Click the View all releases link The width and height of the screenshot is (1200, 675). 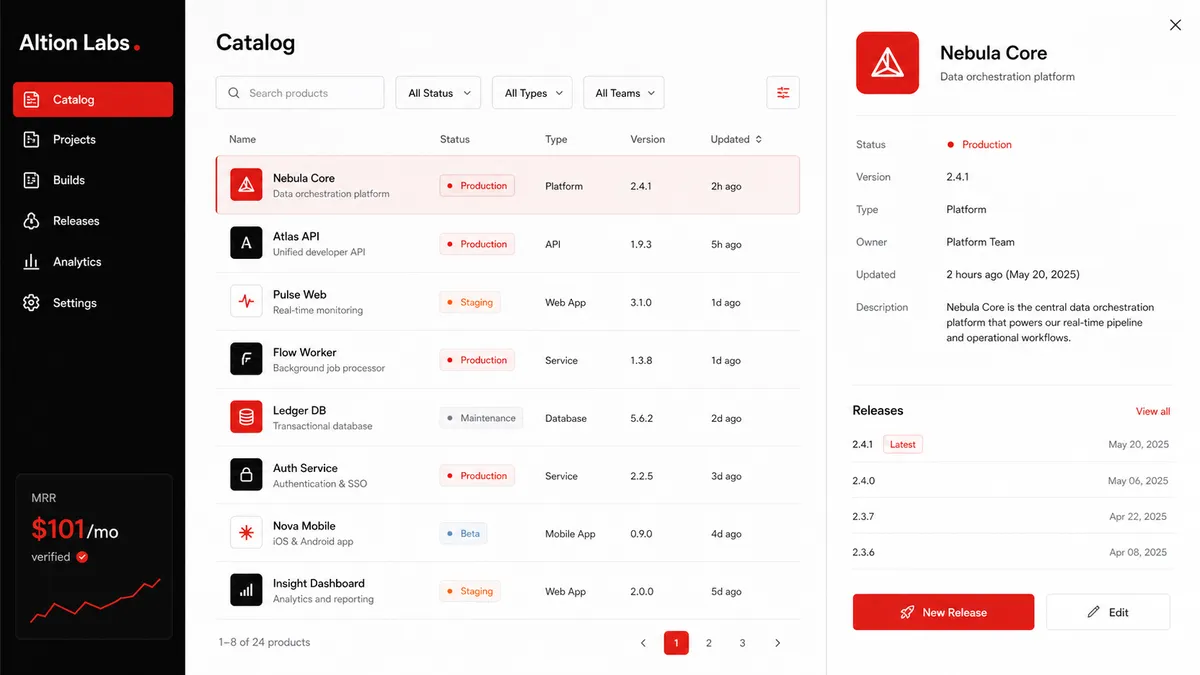[1153, 411]
